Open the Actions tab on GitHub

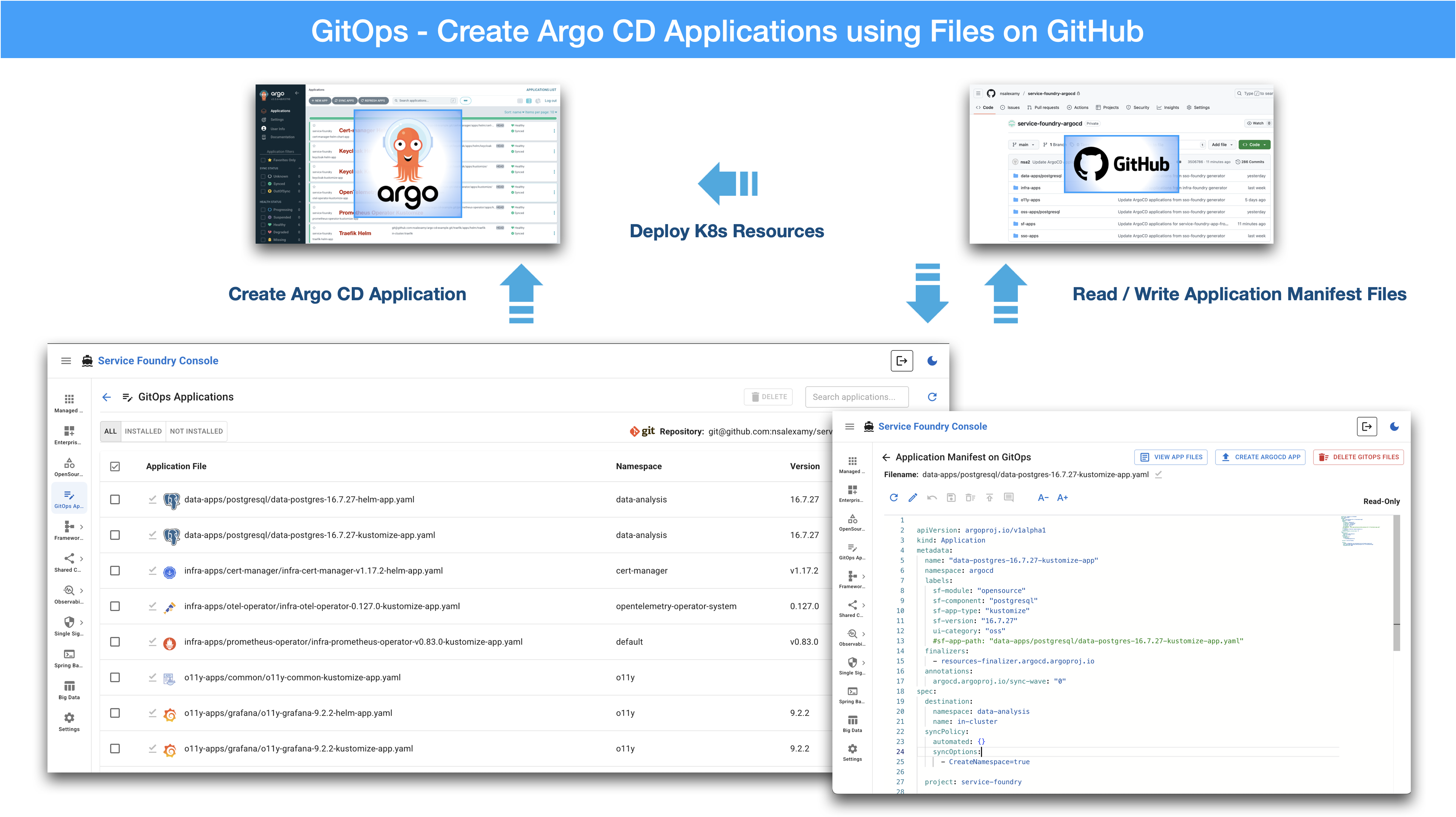click(1078, 107)
